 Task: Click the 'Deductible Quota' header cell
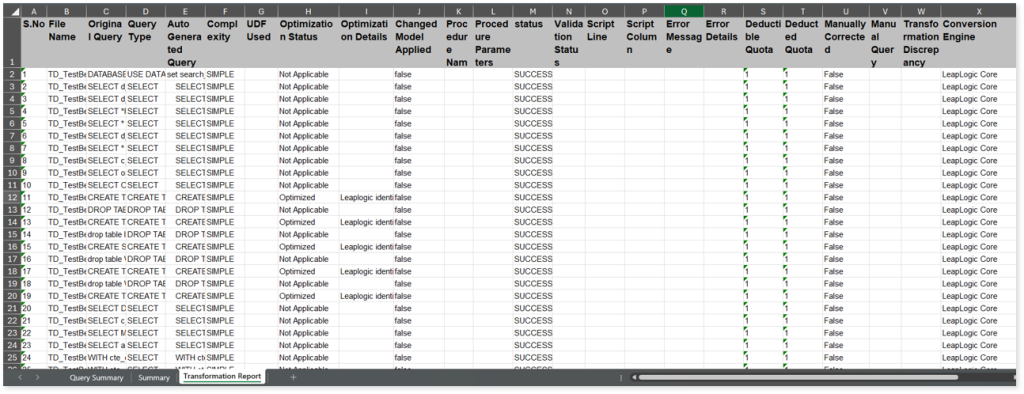[x=763, y=42]
